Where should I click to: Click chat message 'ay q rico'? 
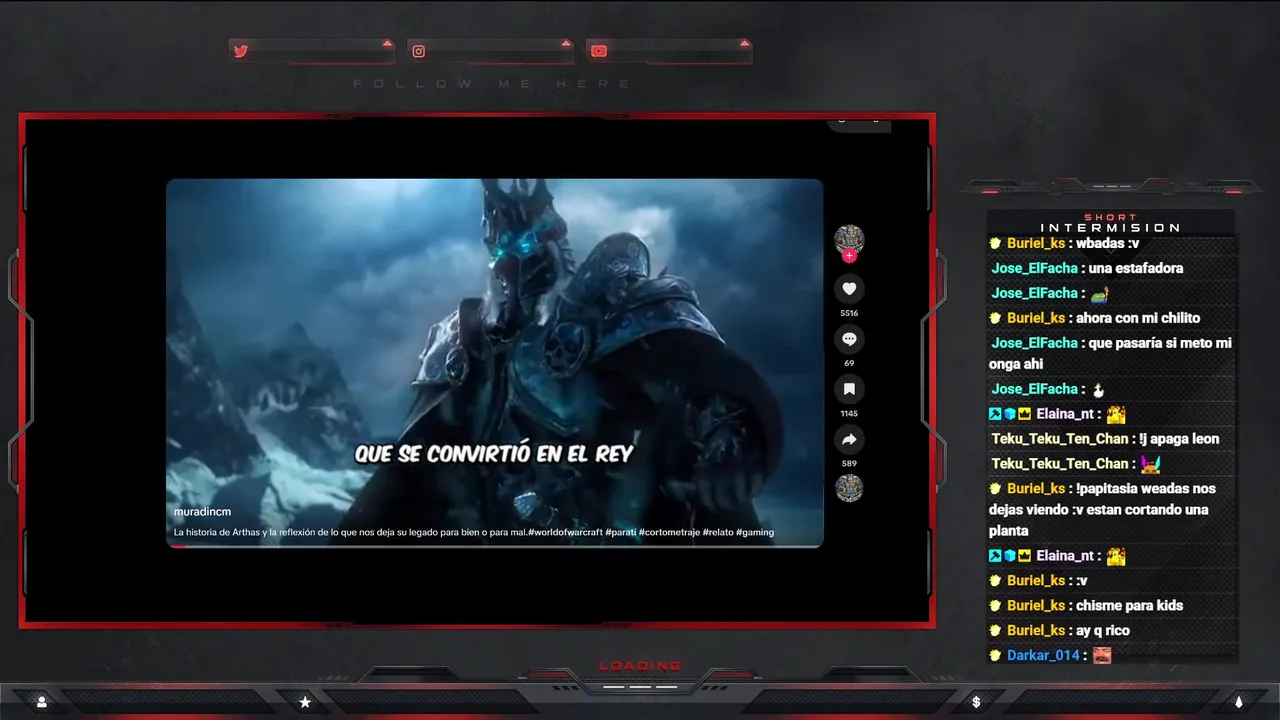coord(1103,630)
